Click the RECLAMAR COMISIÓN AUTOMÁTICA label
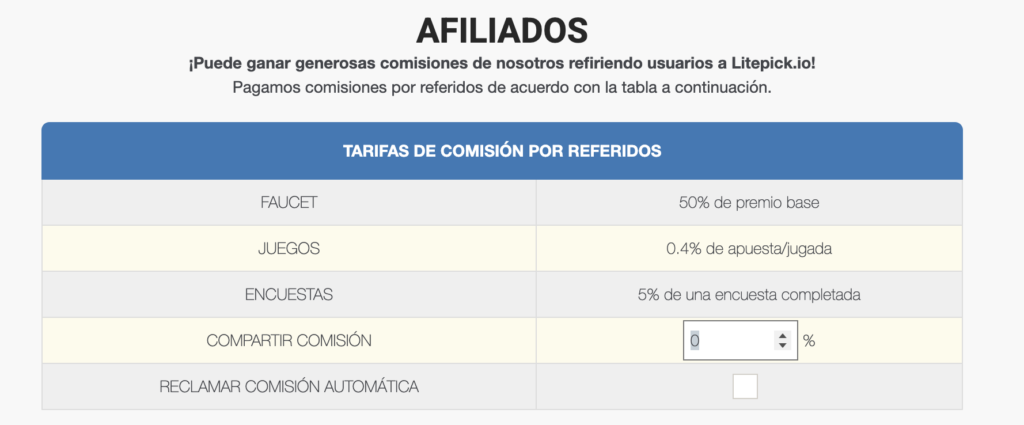The image size is (1024, 425). click(x=289, y=386)
